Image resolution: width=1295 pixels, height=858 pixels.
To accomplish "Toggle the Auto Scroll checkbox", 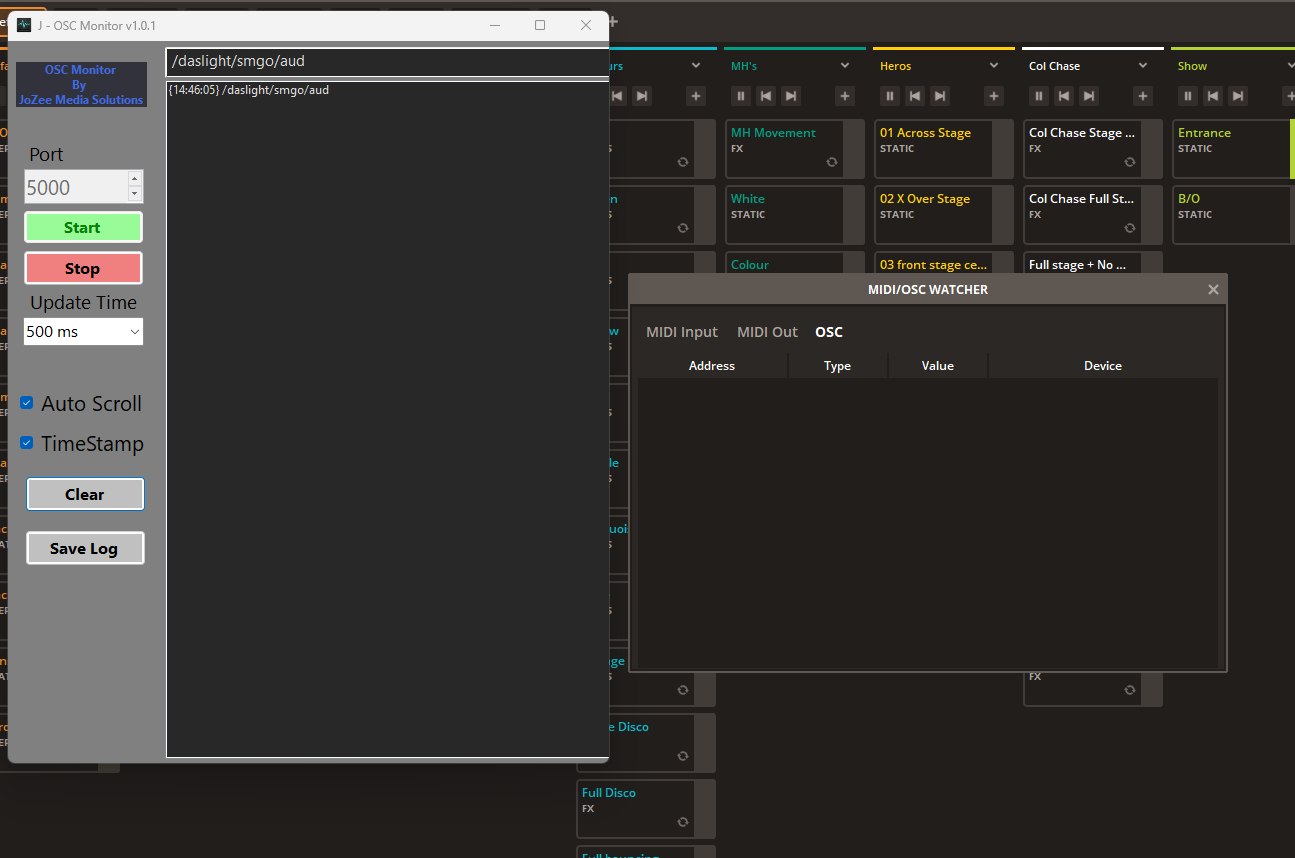I will (27, 403).
